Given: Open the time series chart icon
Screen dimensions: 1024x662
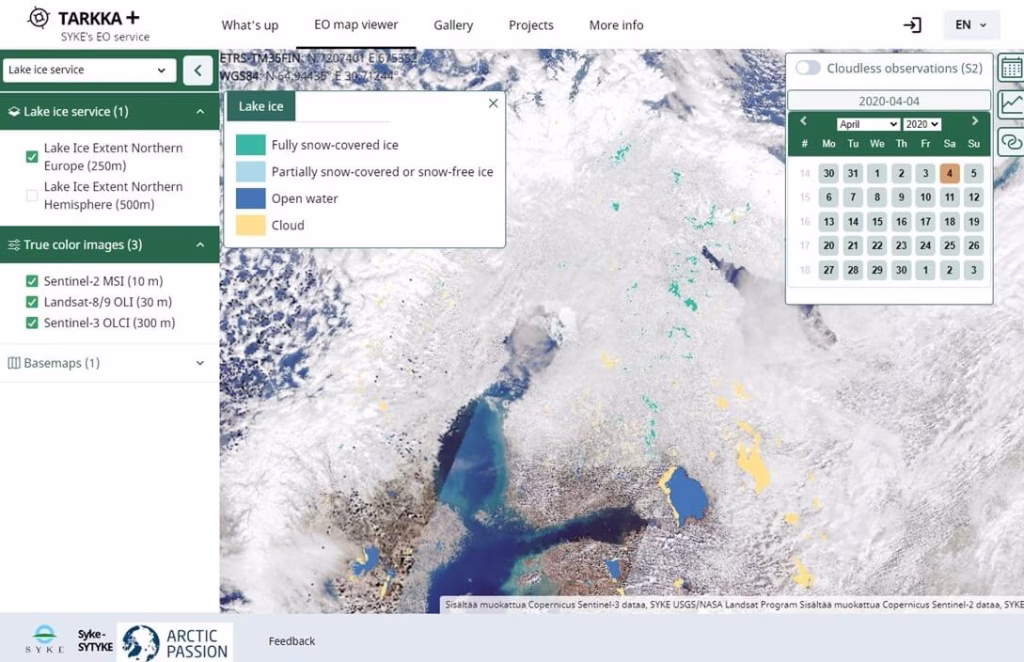Looking at the screenshot, I should [1011, 104].
